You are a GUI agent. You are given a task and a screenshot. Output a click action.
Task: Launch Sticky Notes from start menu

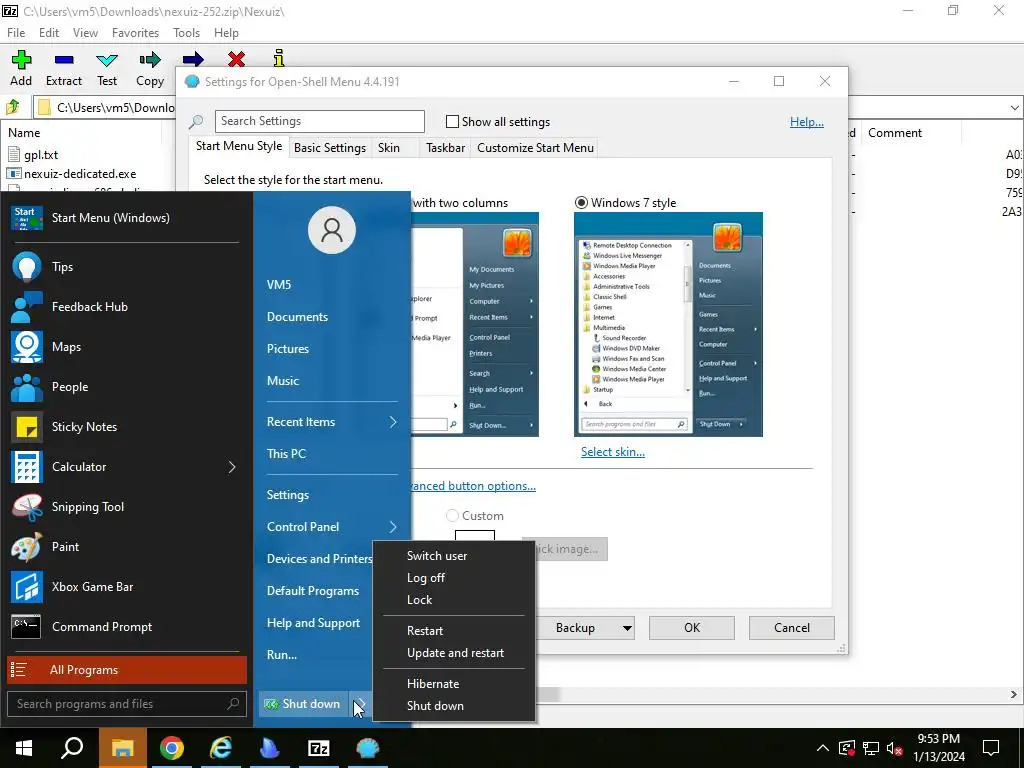[127, 426]
